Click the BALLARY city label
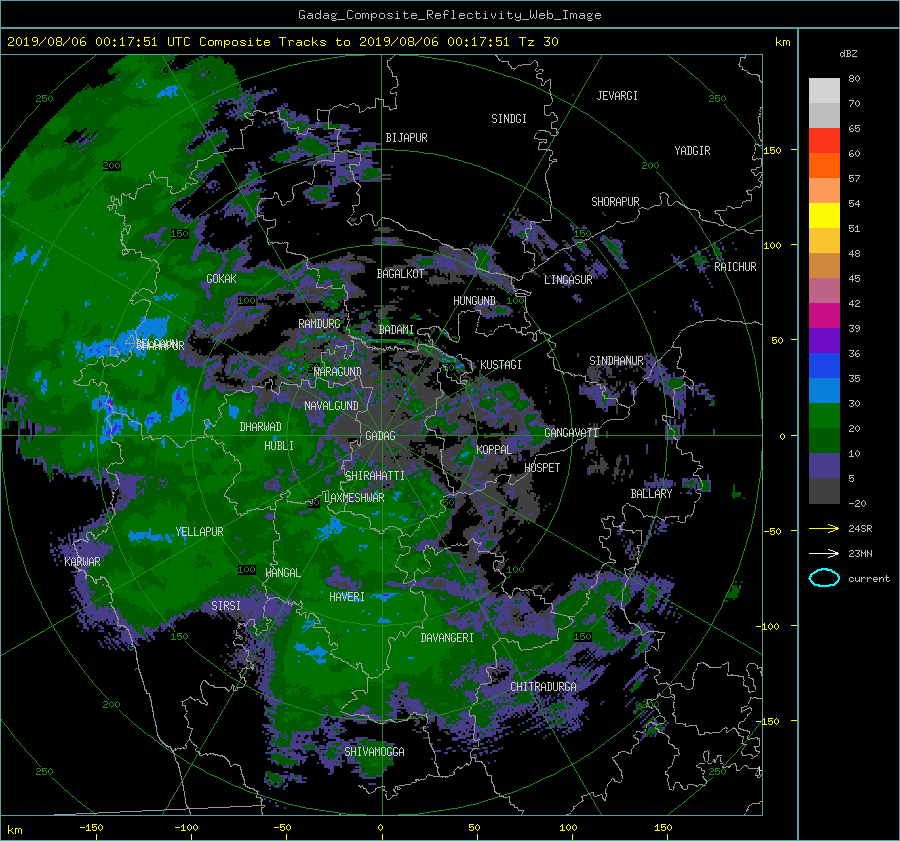The width and height of the screenshot is (900, 841). pos(651,494)
